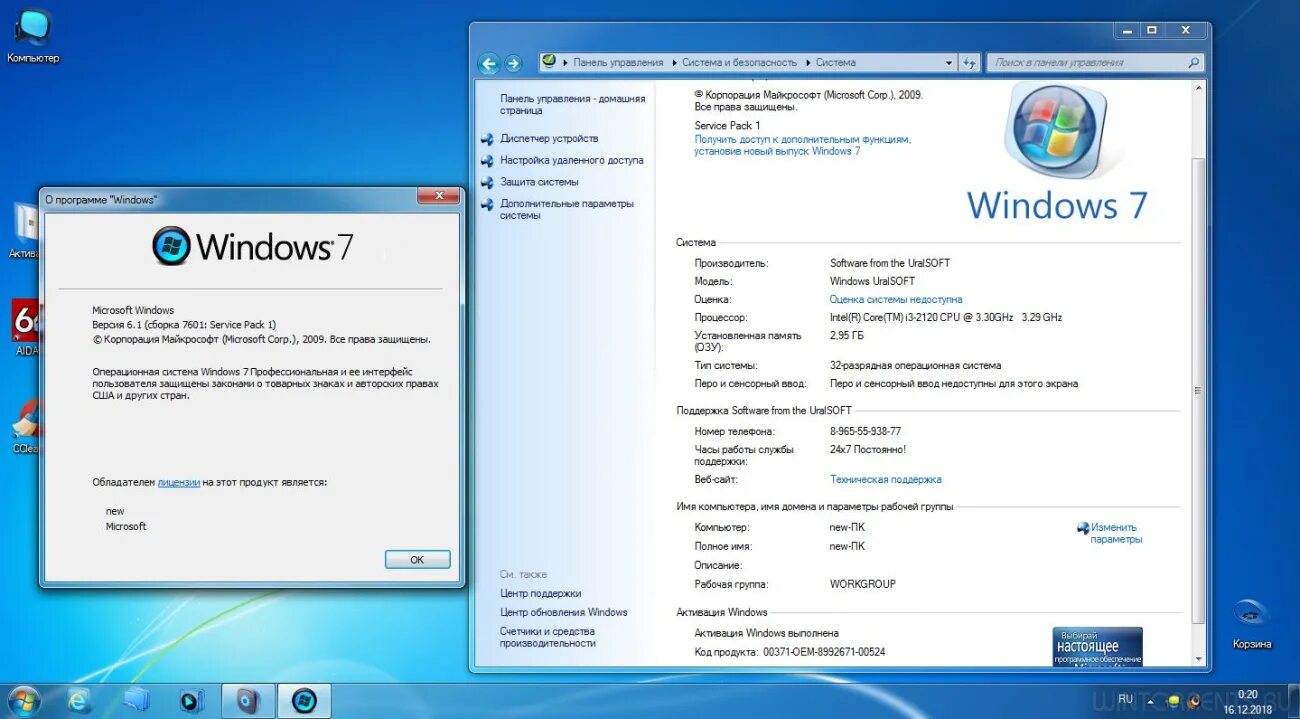Viewport: 1300px width, 719px height.
Task: Click the Версия 6.1 build text
Action: (x=184, y=325)
